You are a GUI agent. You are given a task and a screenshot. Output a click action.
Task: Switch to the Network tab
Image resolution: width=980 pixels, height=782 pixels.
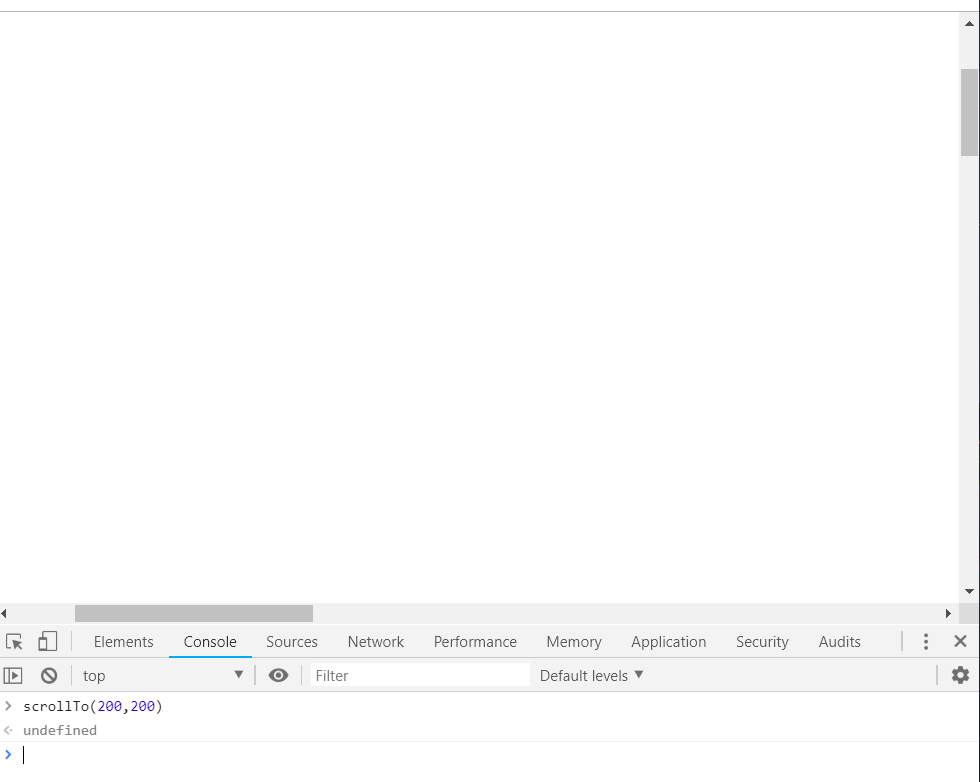pos(375,641)
